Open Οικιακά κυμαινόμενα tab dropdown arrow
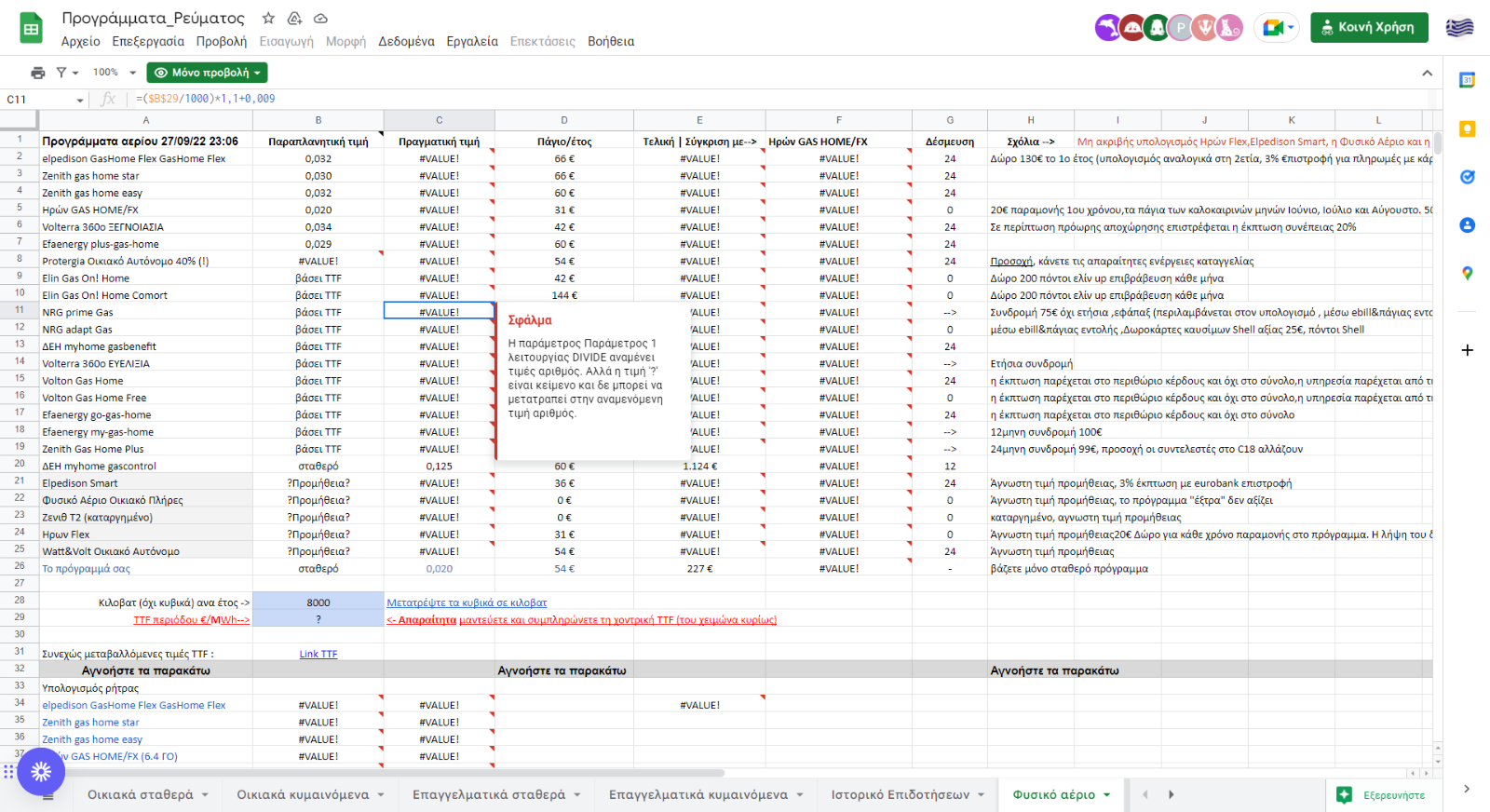The image size is (1490, 812). tap(381, 795)
